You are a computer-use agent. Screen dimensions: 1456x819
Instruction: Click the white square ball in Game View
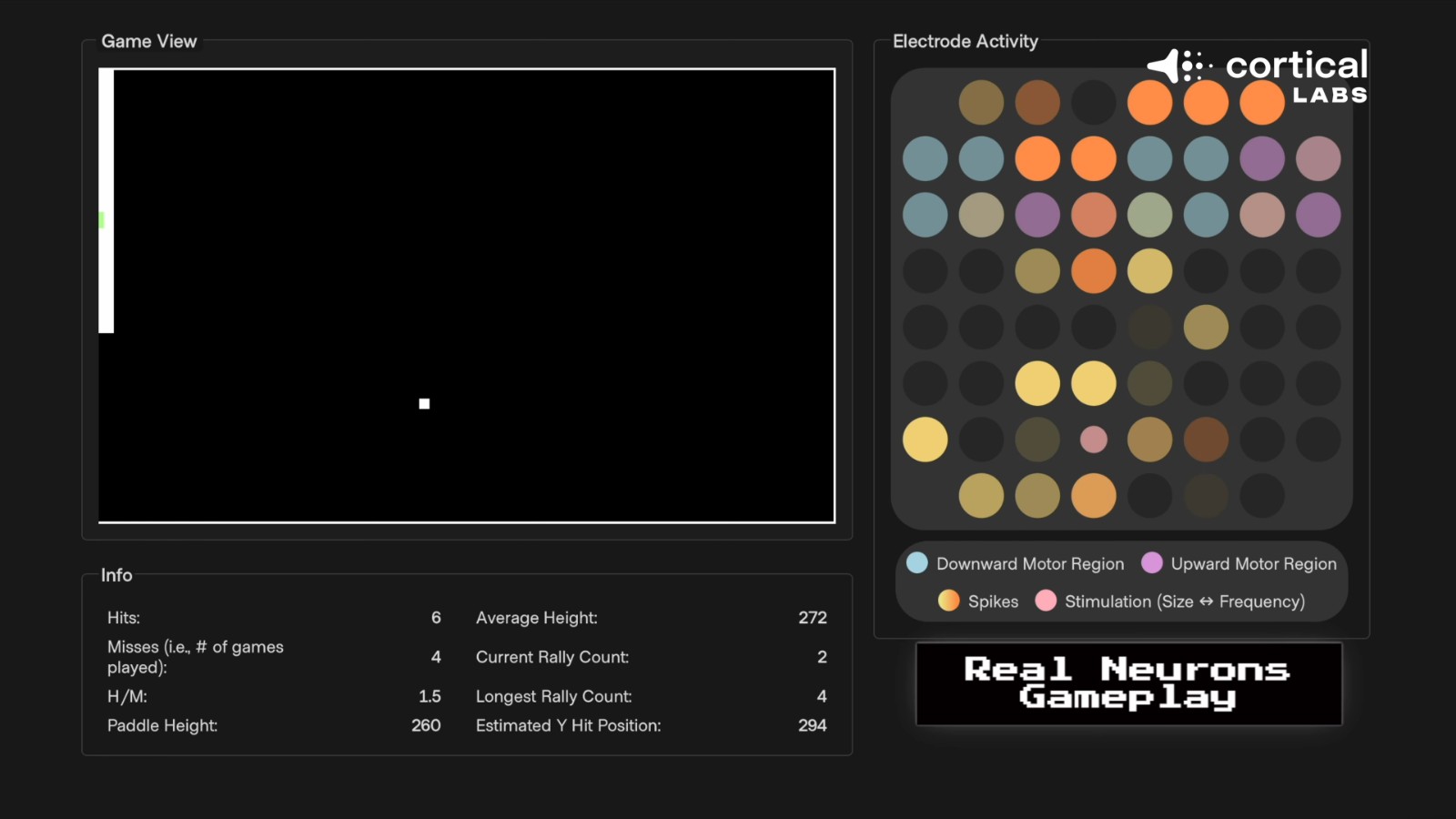coord(424,403)
